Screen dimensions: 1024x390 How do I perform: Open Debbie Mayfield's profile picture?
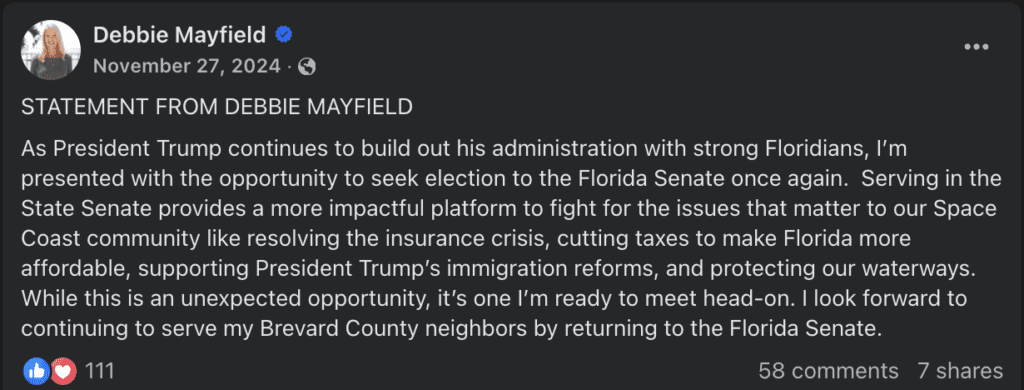(51, 49)
